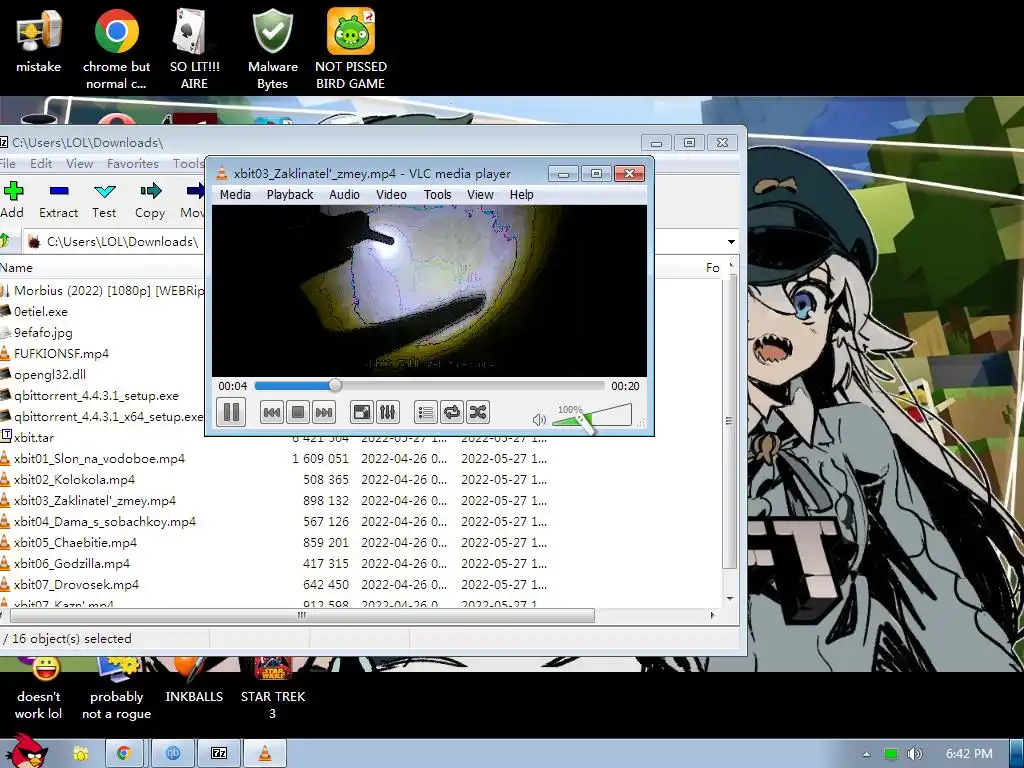
Task: Select xbit03_Zaklinatel'_zmey.mp4 in file list
Action: click(x=95, y=500)
